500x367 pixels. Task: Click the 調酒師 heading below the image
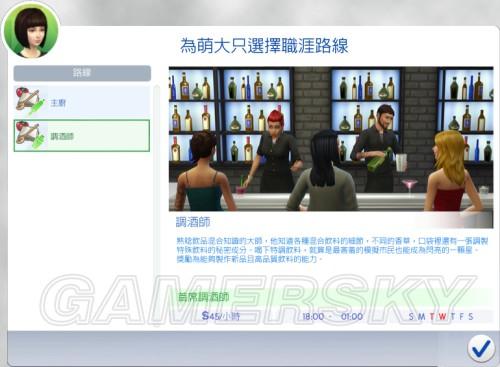(x=193, y=222)
